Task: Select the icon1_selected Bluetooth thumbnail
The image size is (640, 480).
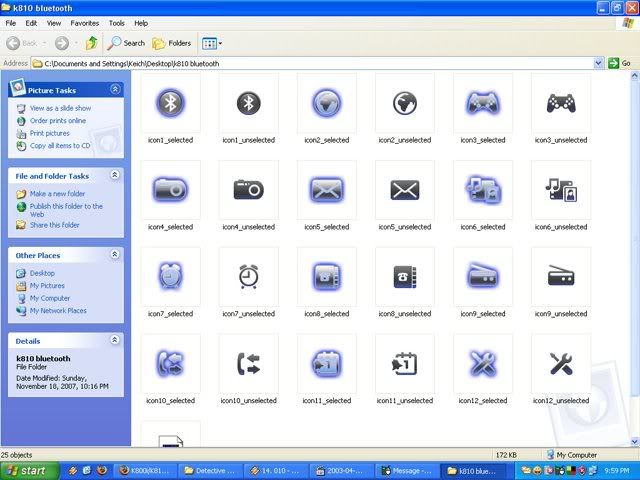Action: [x=171, y=103]
